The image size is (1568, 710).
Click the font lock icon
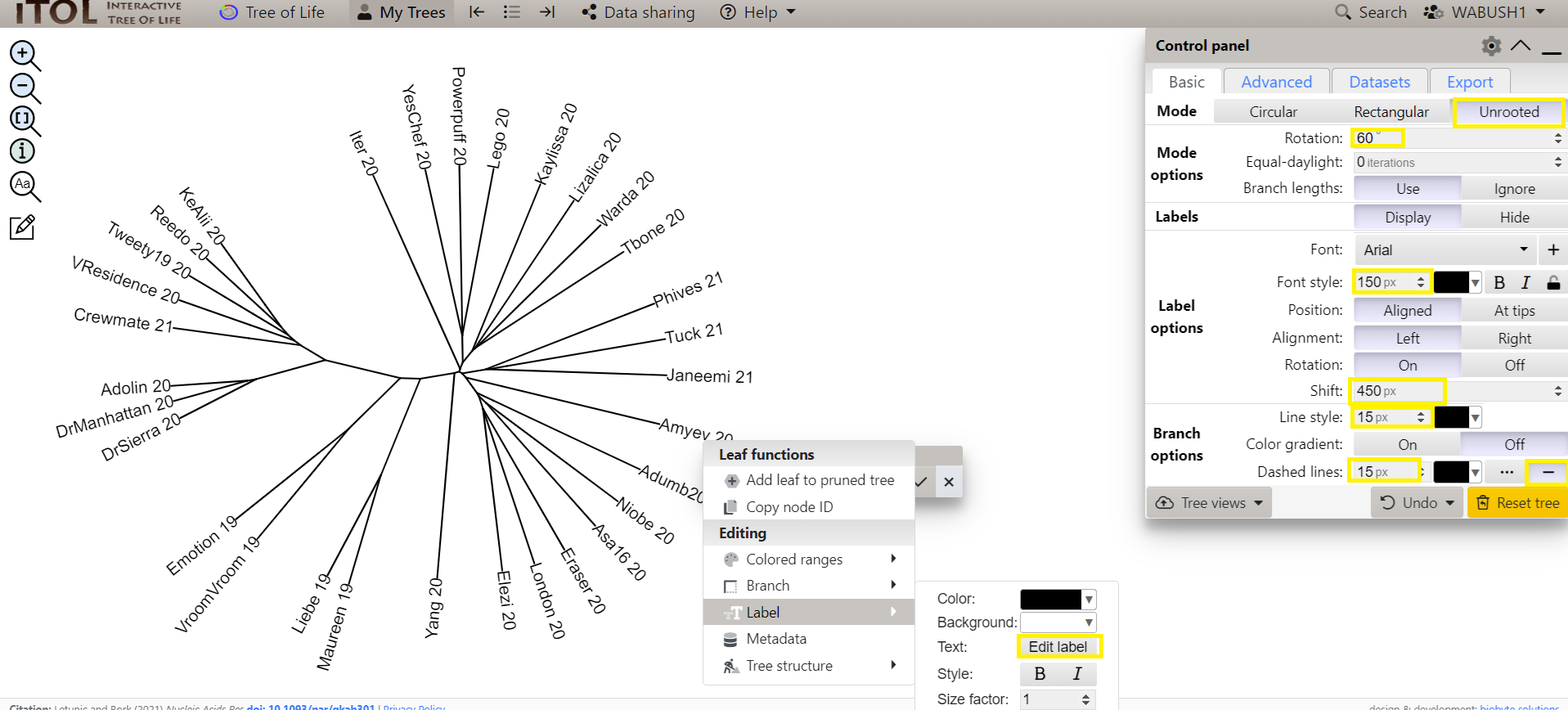coord(1553,283)
